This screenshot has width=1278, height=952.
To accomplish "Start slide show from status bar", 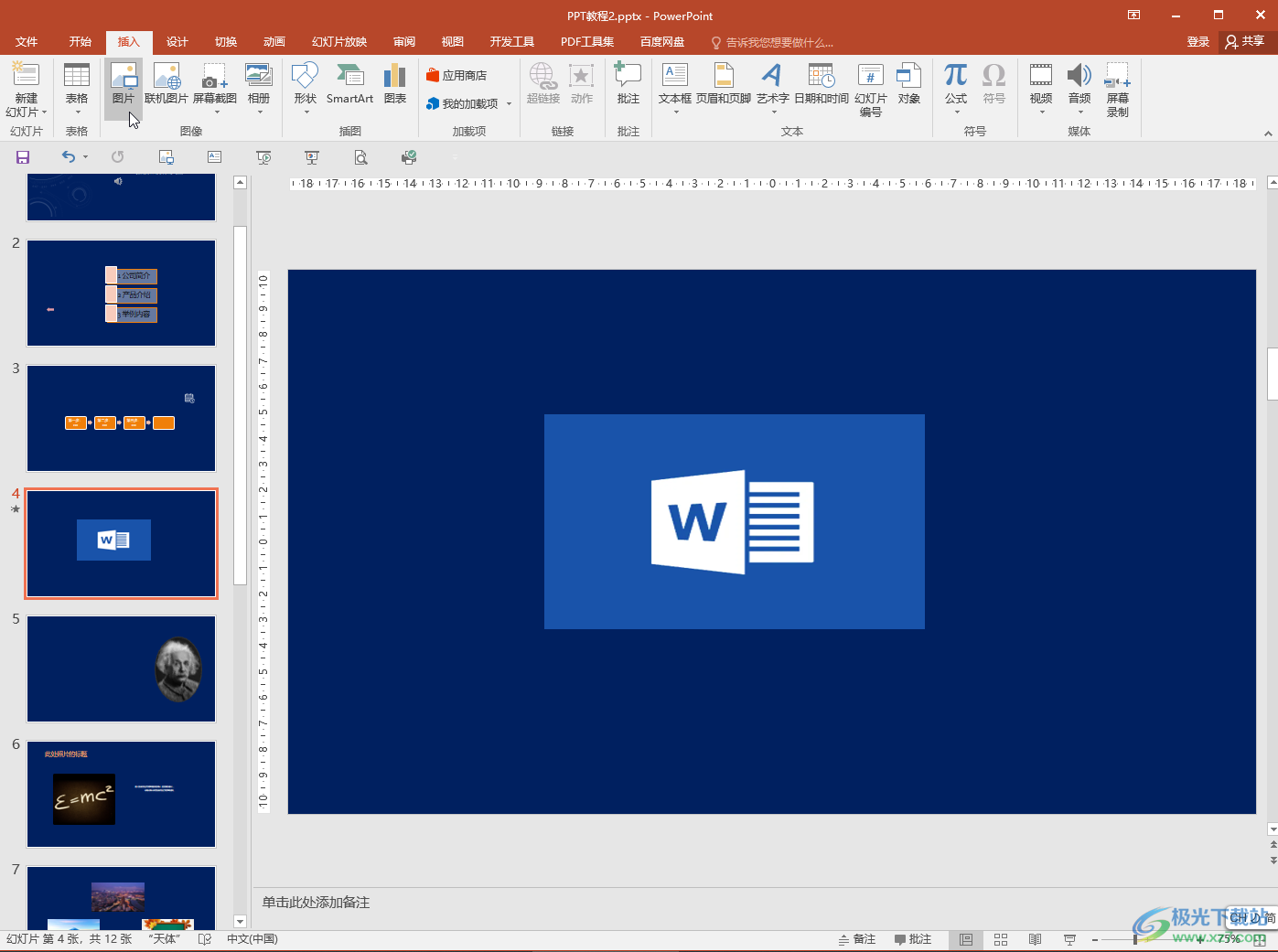I will pos(1069,939).
